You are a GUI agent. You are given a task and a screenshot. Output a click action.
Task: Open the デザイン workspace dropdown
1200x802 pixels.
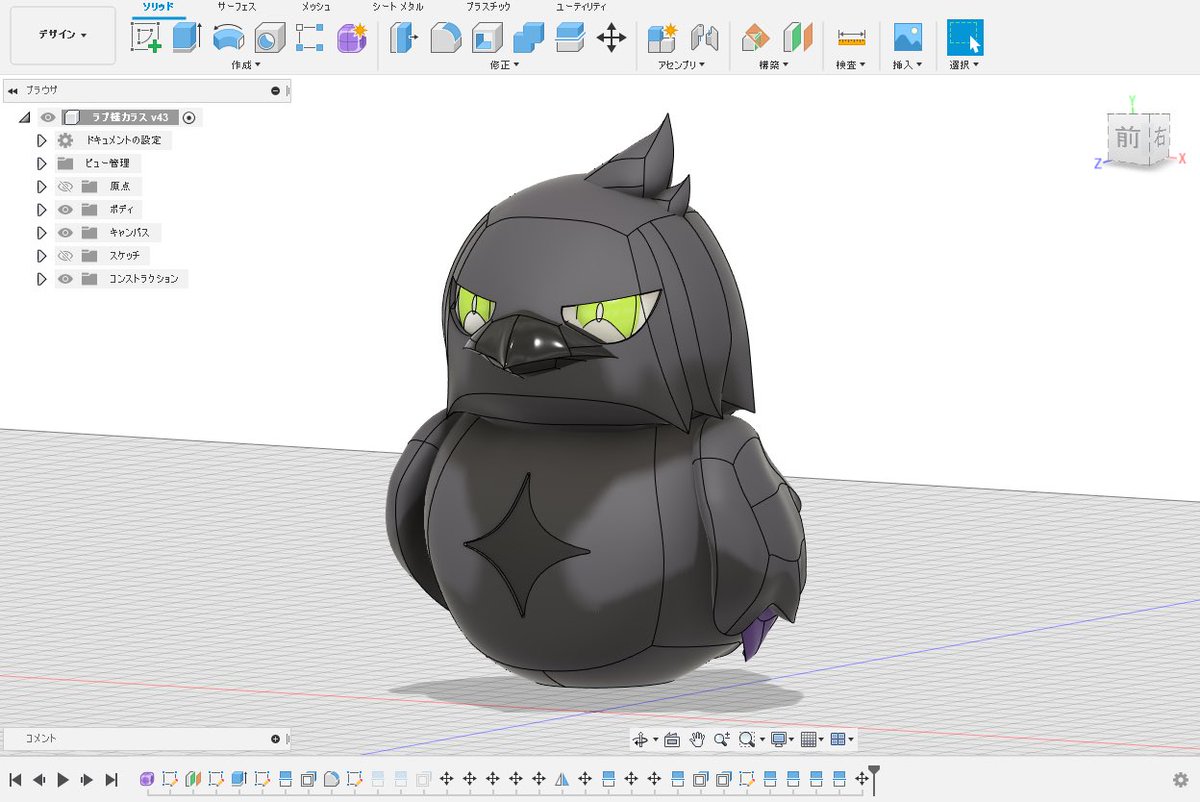(63, 35)
